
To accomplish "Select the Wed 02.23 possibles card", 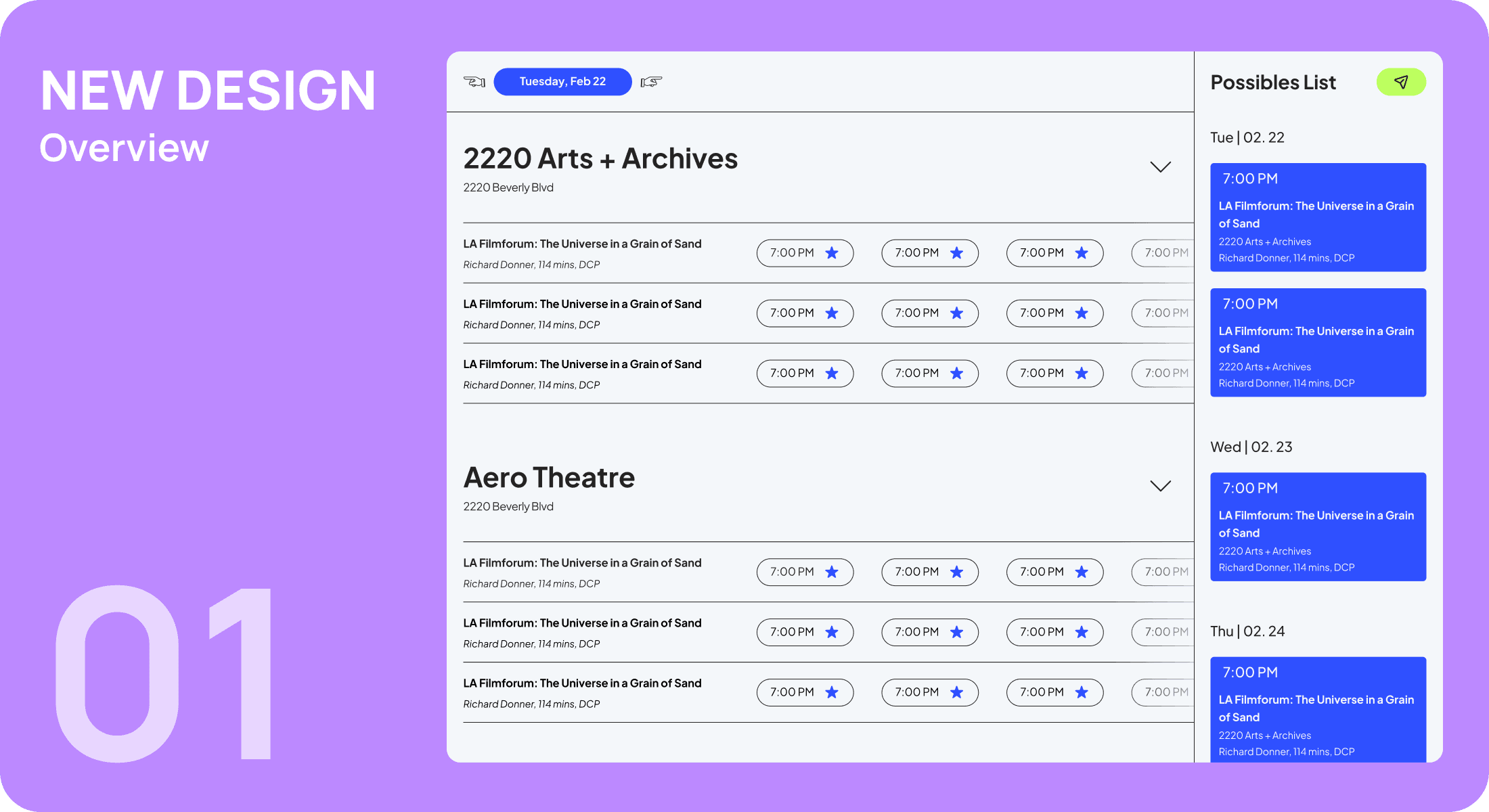I will pyautogui.click(x=1318, y=526).
